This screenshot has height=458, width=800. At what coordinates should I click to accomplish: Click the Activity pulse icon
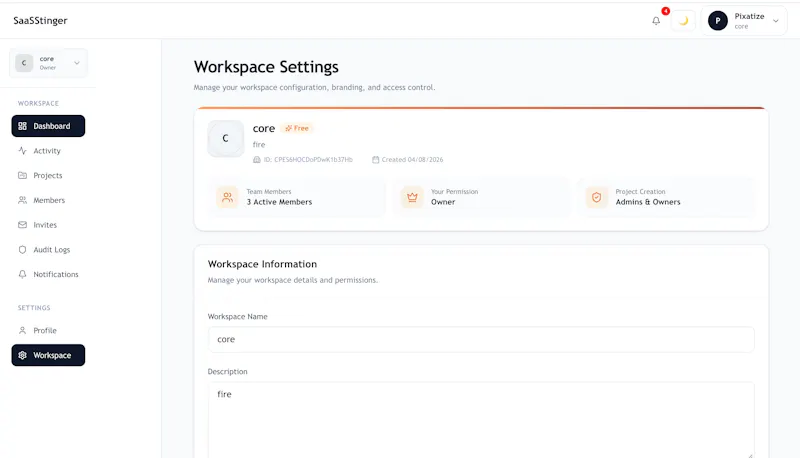(22, 150)
